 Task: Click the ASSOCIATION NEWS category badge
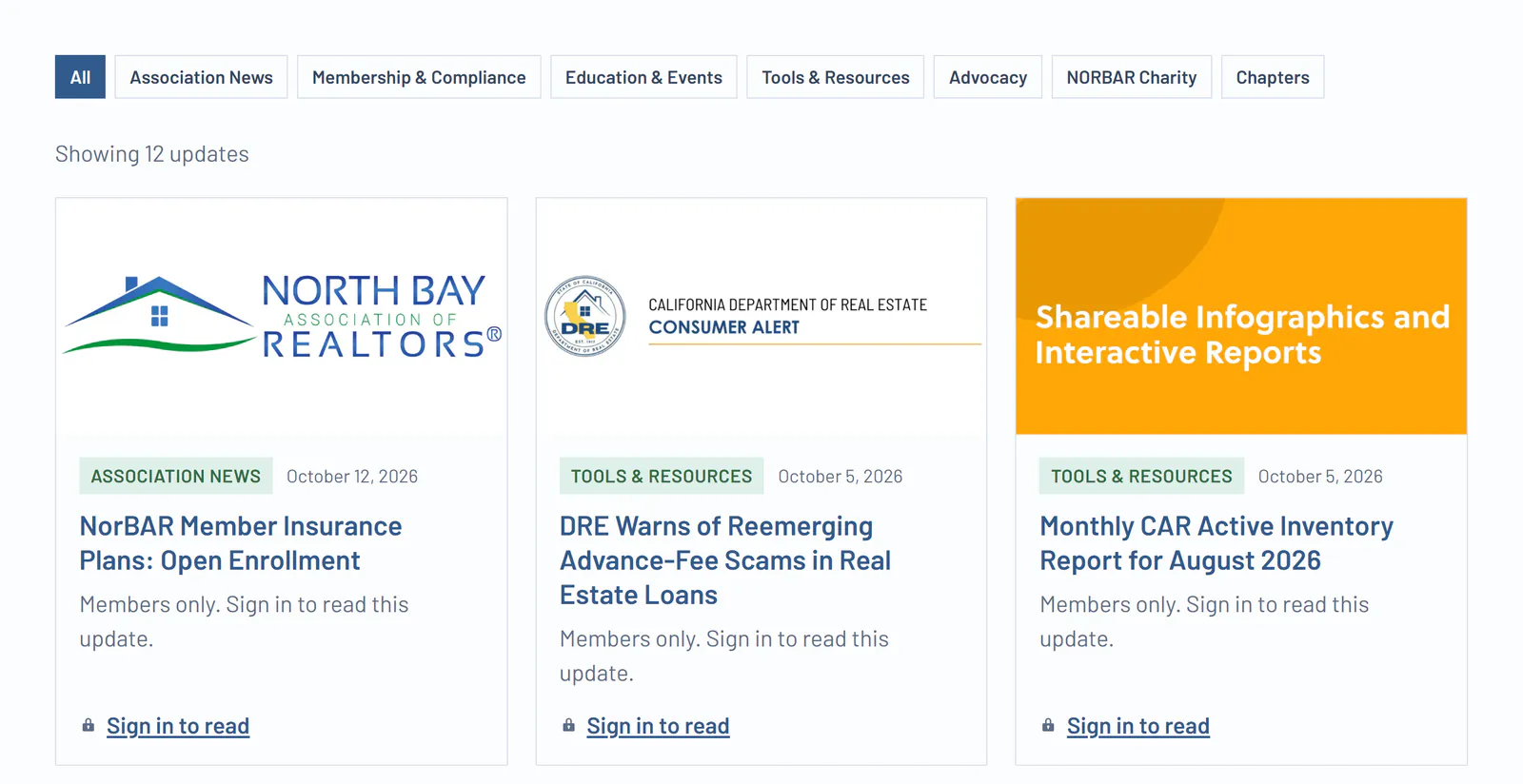point(176,476)
